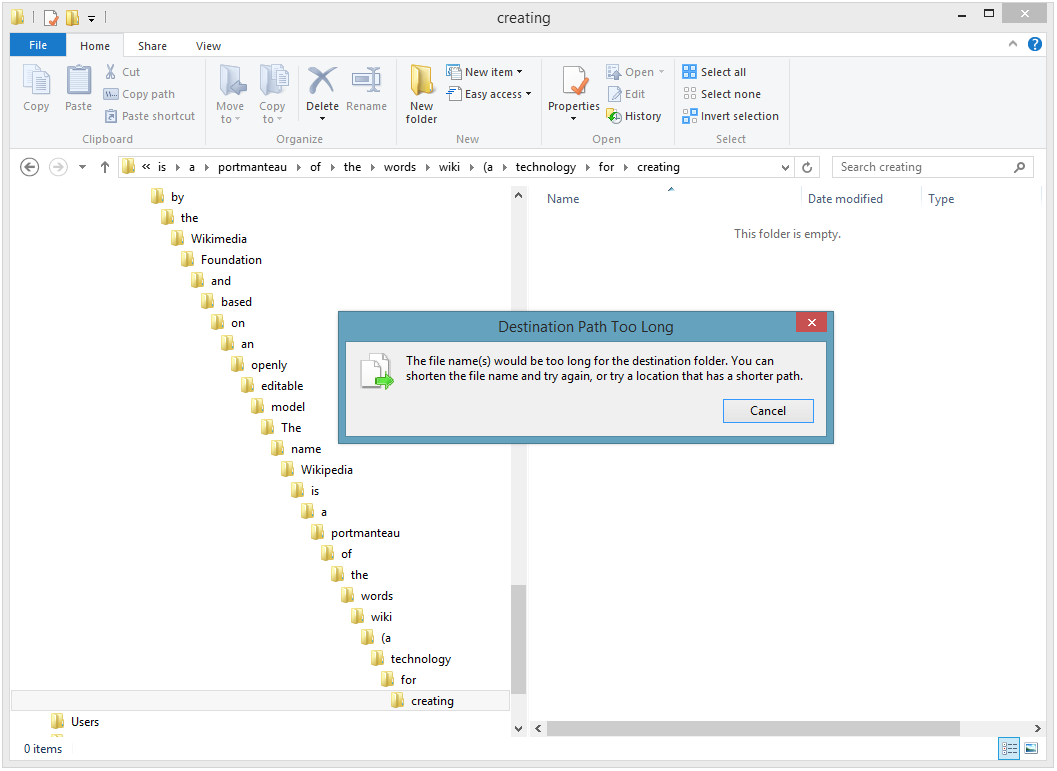Sort by Date modified column header

pyautogui.click(x=845, y=199)
